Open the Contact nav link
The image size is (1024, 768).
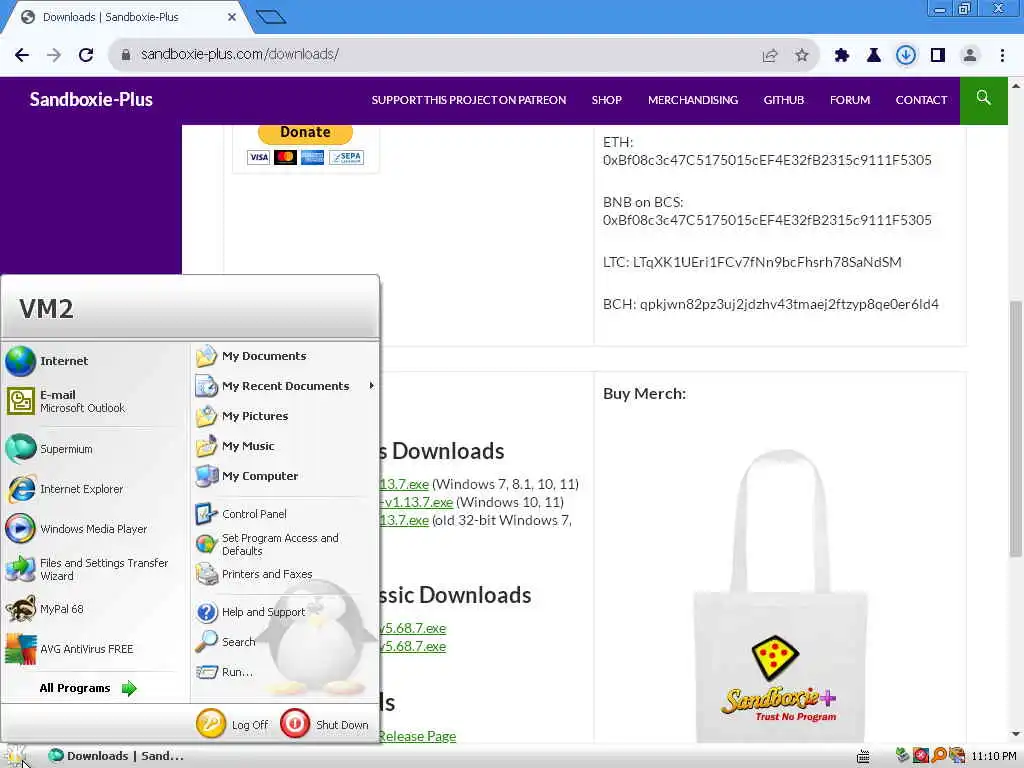(921, 100)
